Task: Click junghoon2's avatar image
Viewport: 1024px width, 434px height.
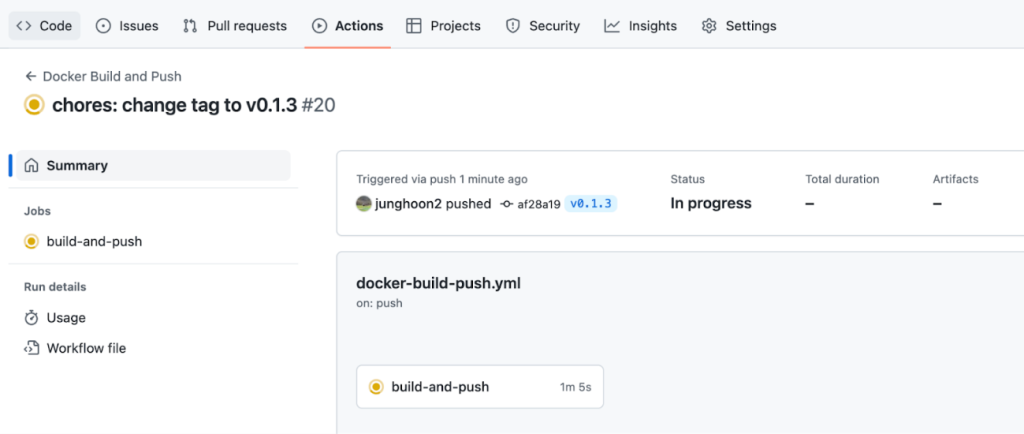Action: pyautogui.click(x=364, y=204)
